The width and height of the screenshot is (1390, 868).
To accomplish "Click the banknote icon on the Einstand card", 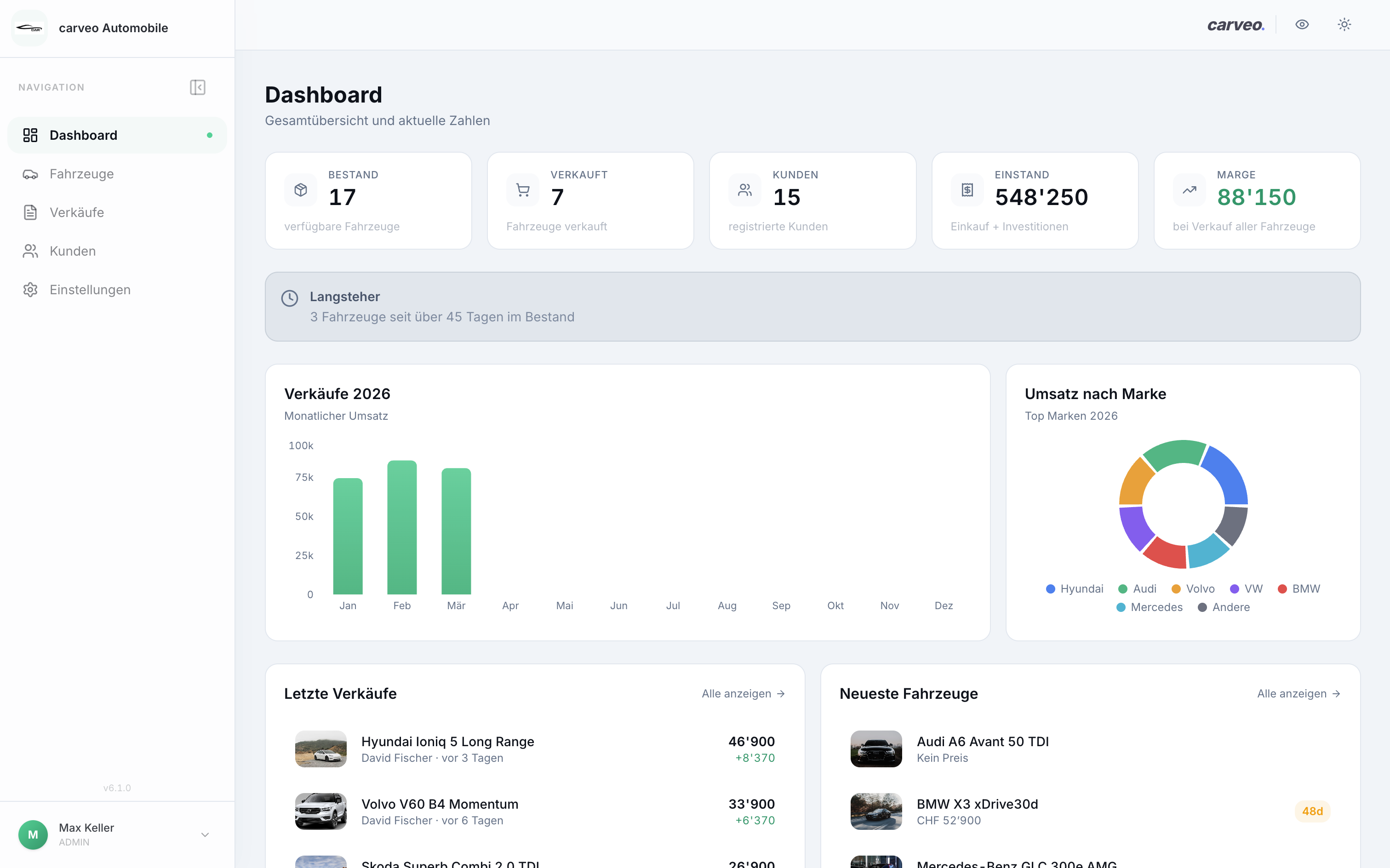I will [x=967, y=189].
